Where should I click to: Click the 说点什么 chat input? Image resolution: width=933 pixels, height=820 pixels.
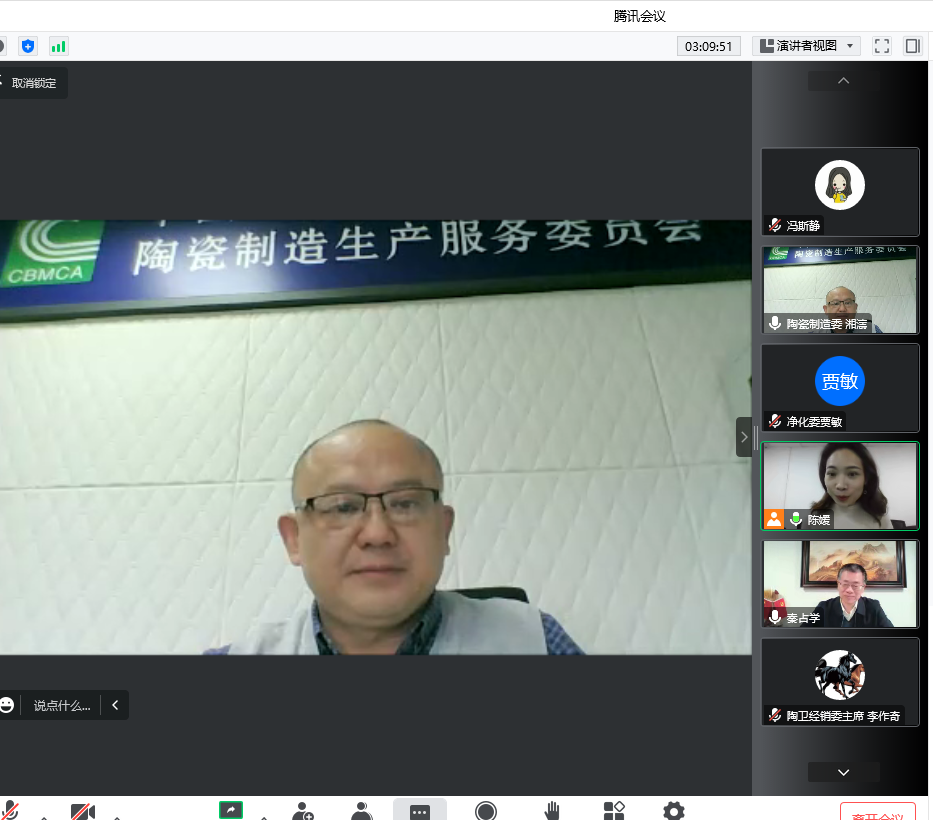pyautogui.click(x=61, y=705)
